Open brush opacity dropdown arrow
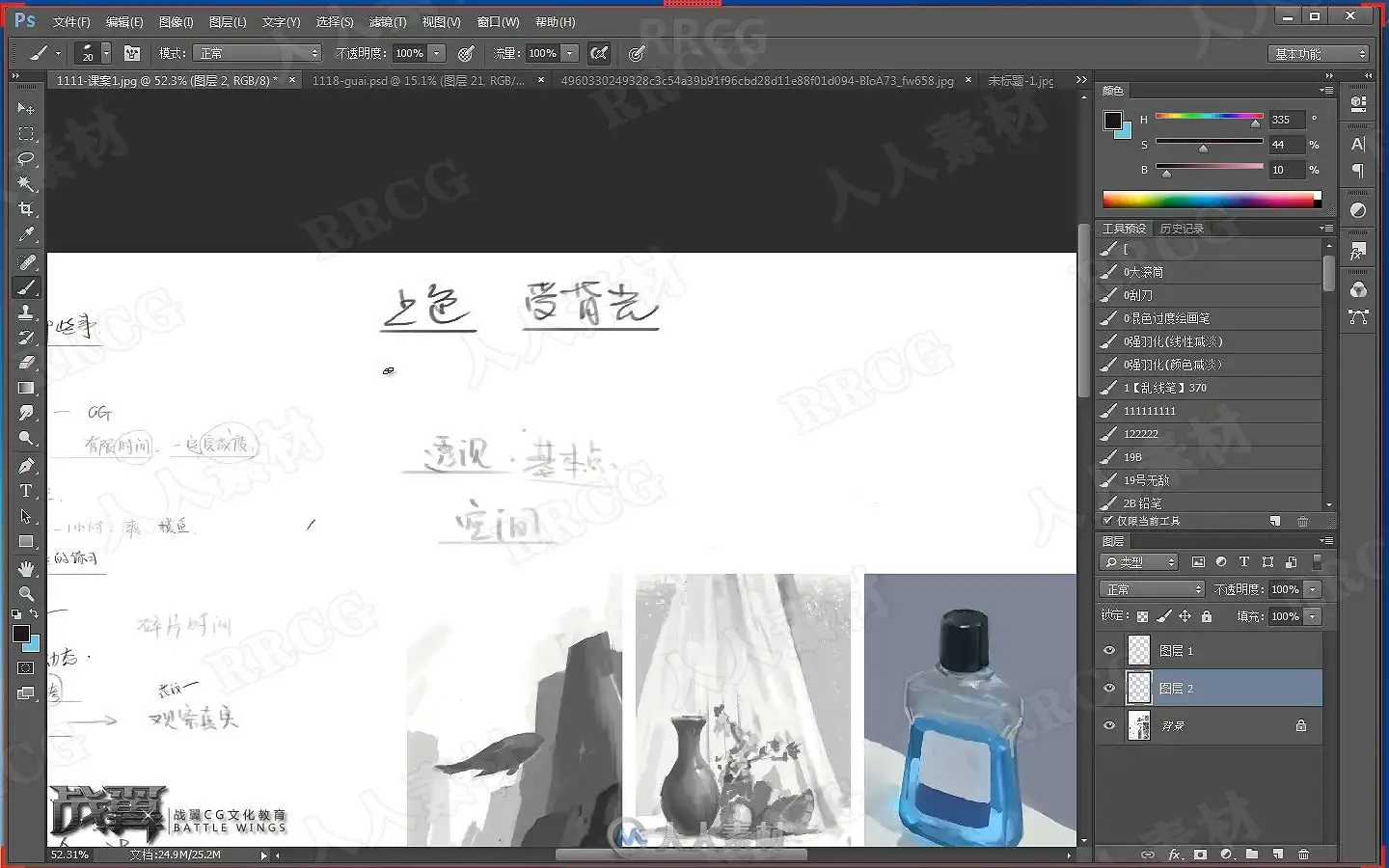Screen dimensions: 1389x868 point(437,54)
